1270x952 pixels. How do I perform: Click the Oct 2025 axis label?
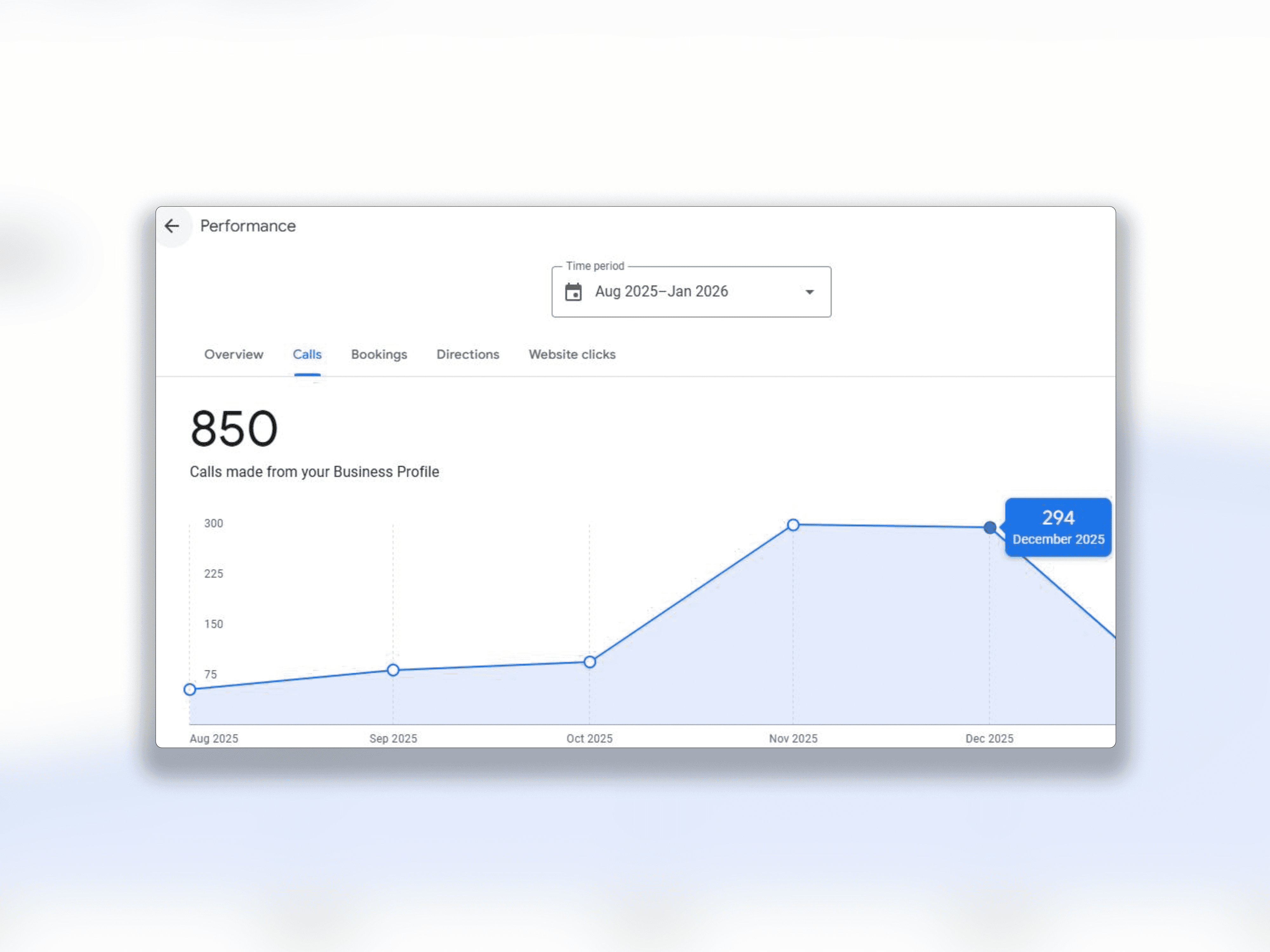pyautogui.click(x=590, y=738)
